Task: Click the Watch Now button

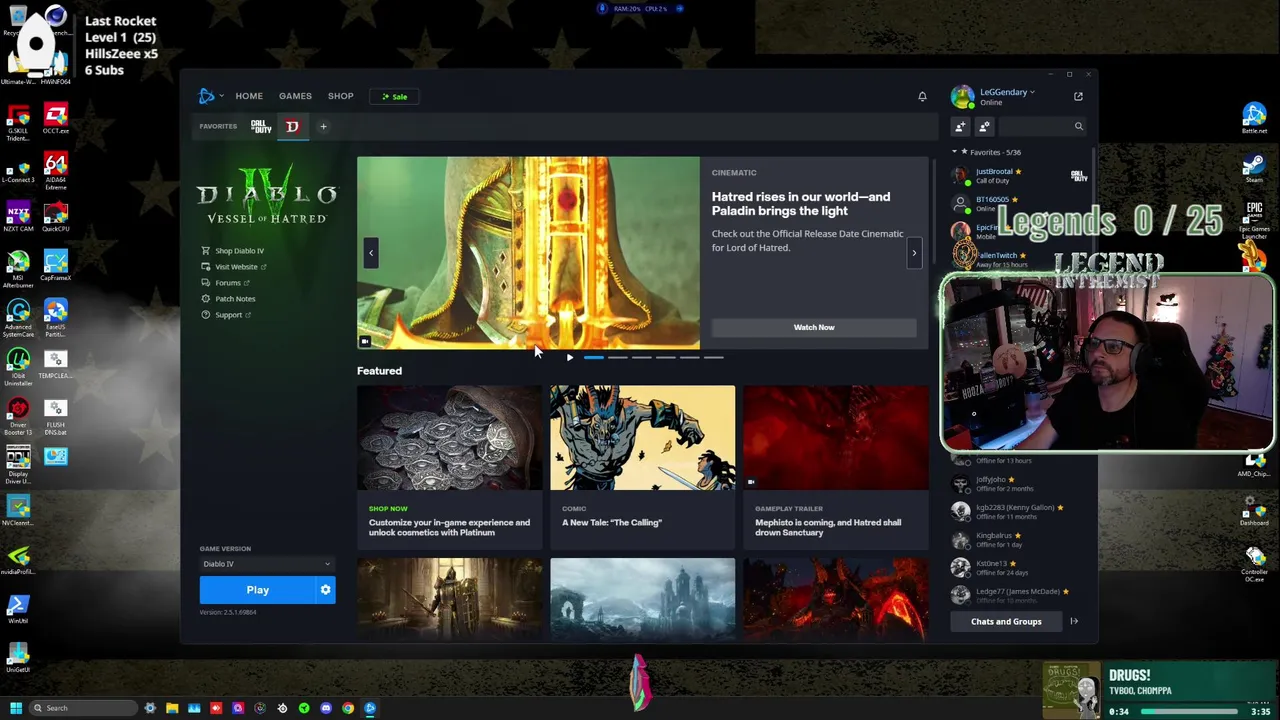Action: [814, 327]
